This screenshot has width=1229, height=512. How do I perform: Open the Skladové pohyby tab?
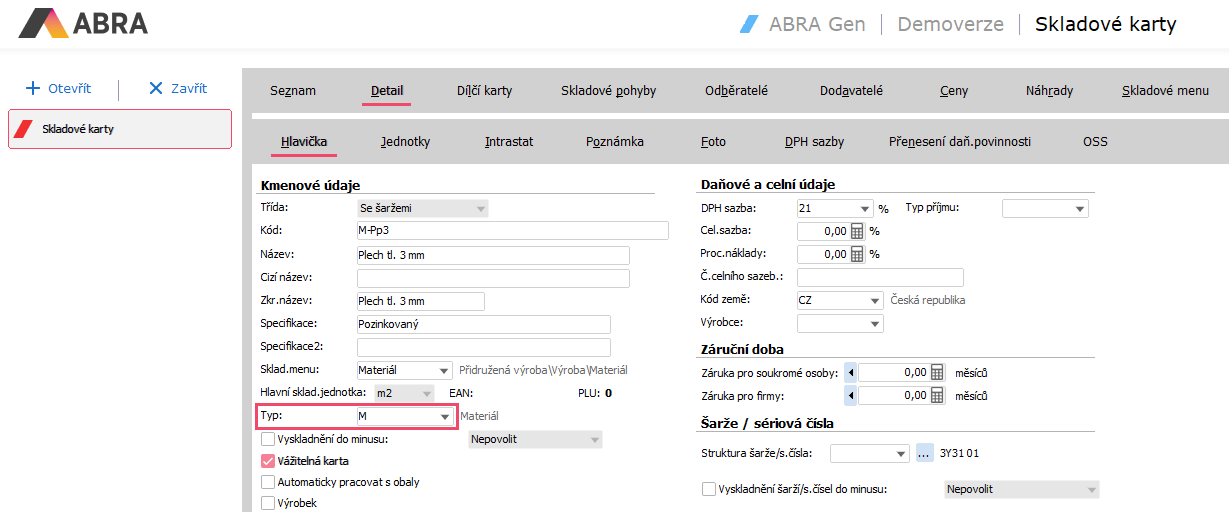(608, 91)
